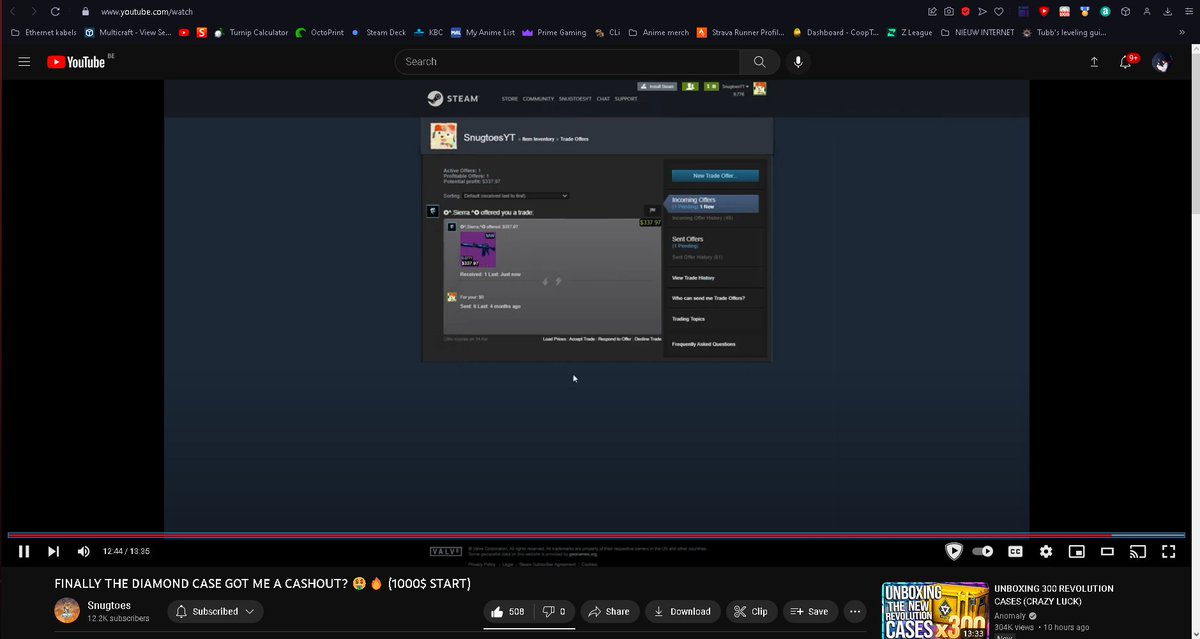Open Multicraft bookmark
Image resolution: width=1200 pixels, height=639 pixels.
(x=128, y=32)
